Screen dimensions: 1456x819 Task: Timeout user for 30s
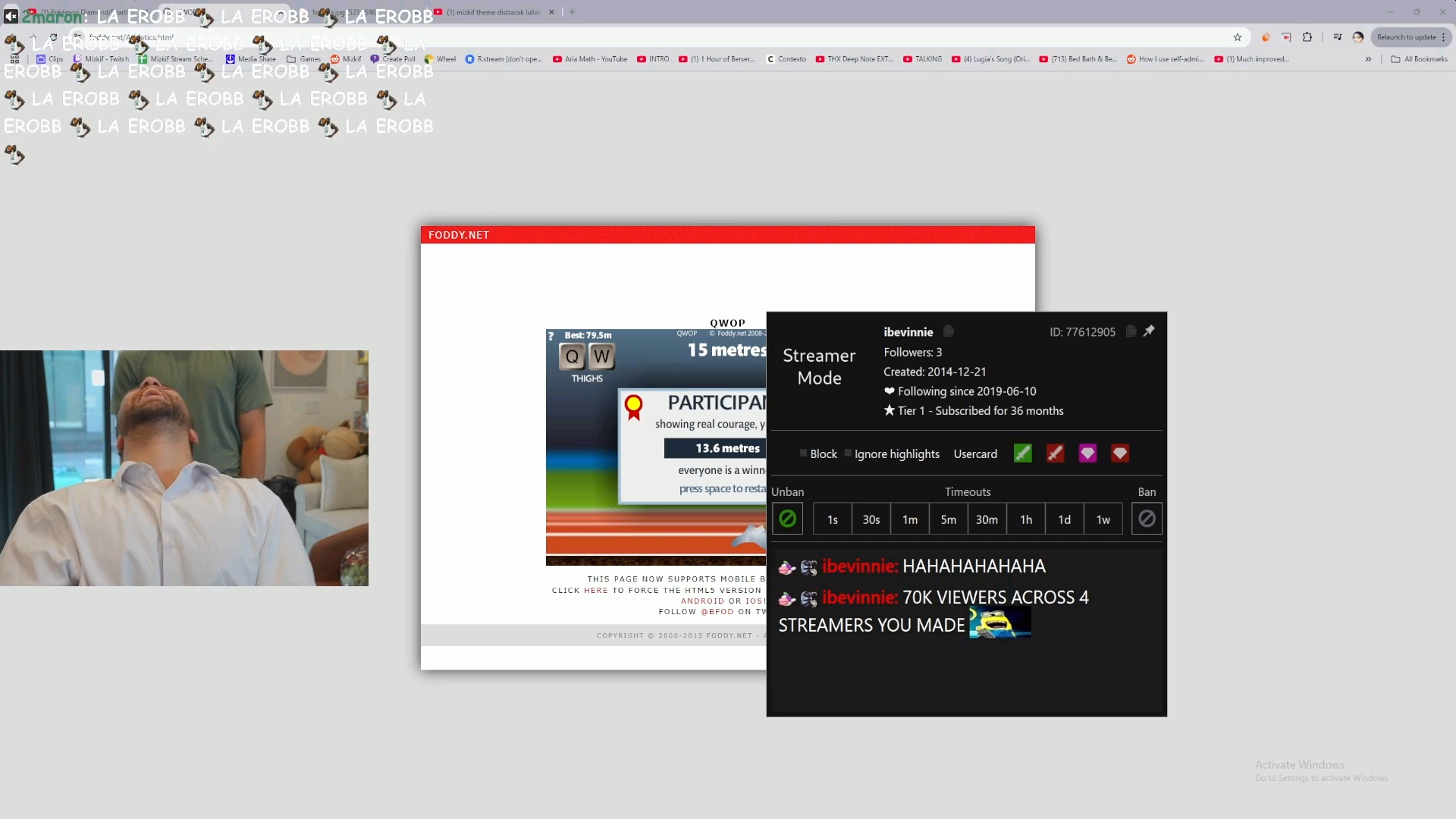tap(871, 519)
